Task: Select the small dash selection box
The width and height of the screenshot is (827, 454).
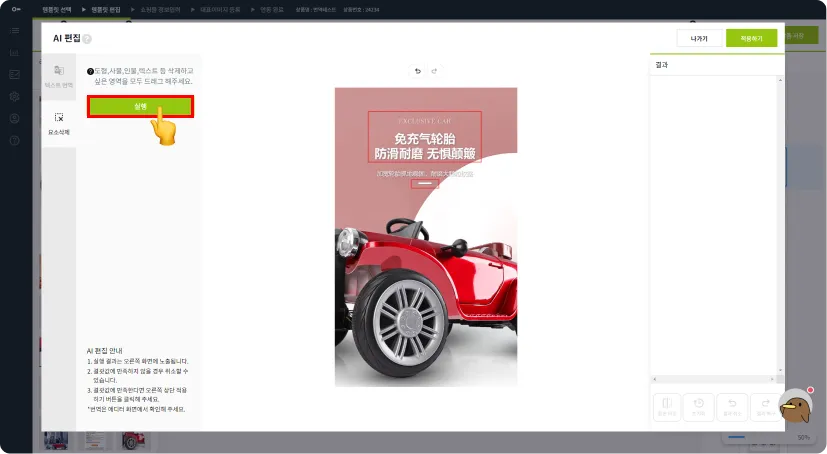Action: [x=425, y=183]
